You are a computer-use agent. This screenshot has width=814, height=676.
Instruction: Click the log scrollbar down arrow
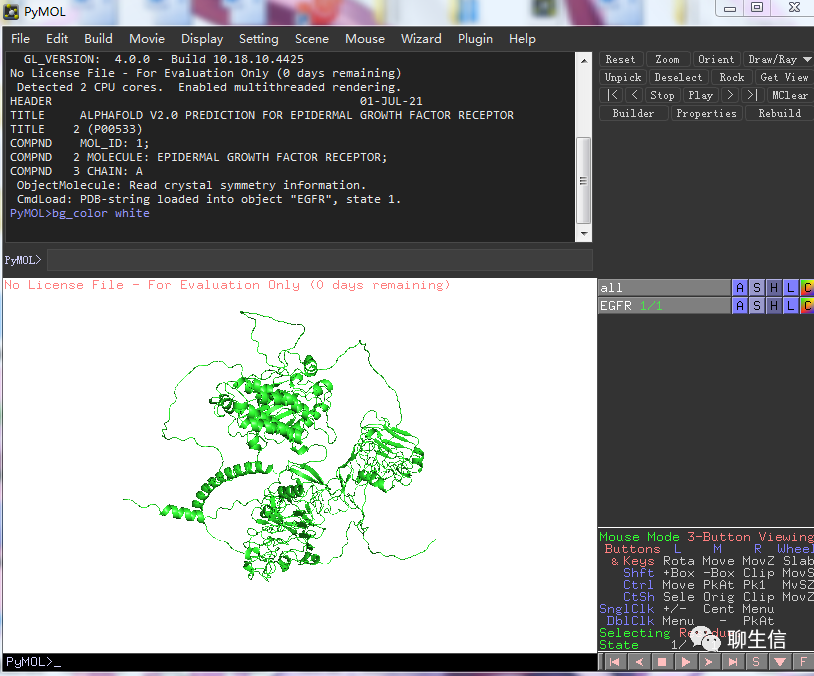[584, 234]
